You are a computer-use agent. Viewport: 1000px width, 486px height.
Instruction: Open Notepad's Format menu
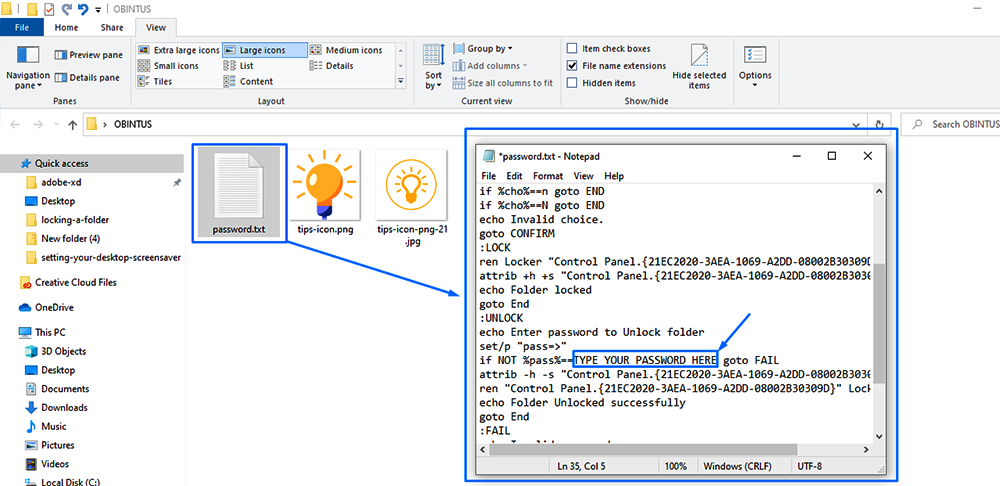[547, 176]
